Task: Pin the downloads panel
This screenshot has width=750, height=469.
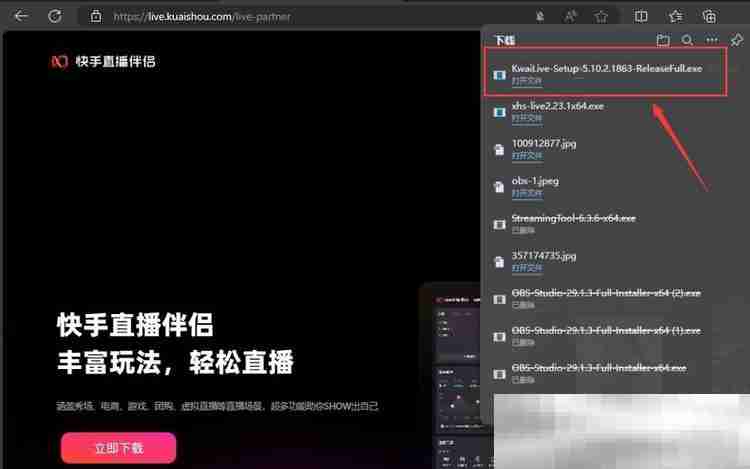Action: coord(737,40)
